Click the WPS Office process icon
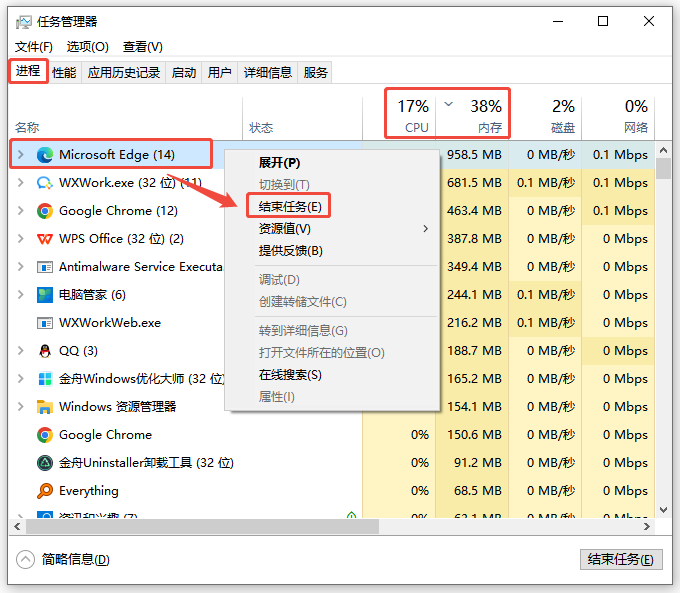 click(45, 239)
